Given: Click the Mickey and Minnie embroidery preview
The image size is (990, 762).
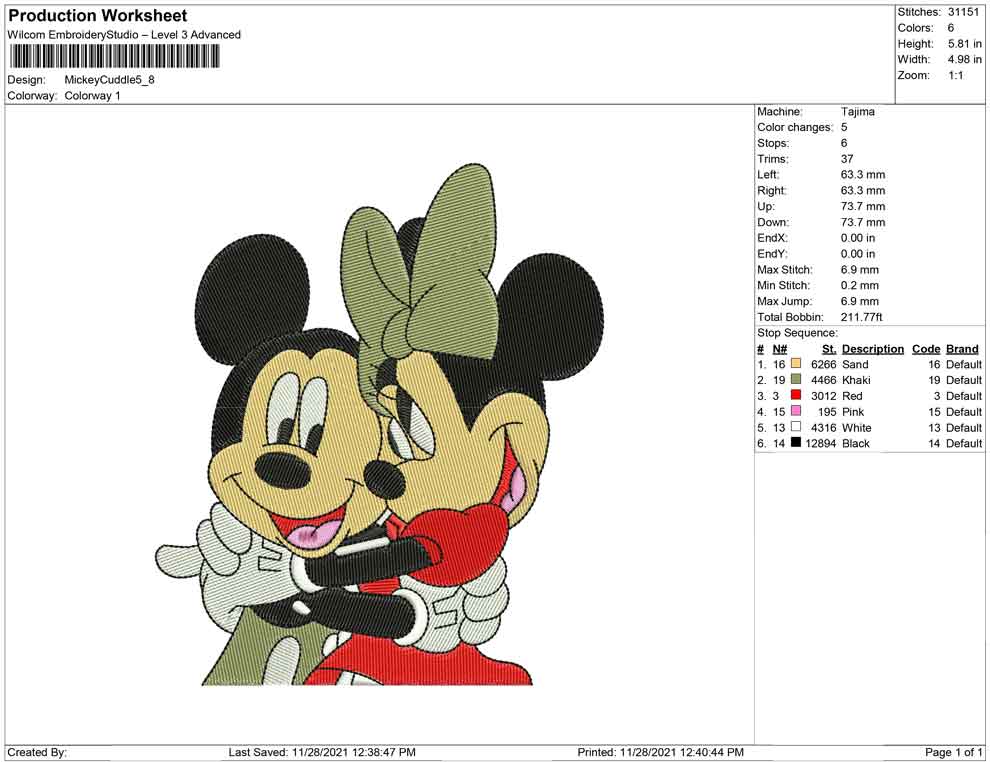Looking at the screenshot, I should 379,424.
